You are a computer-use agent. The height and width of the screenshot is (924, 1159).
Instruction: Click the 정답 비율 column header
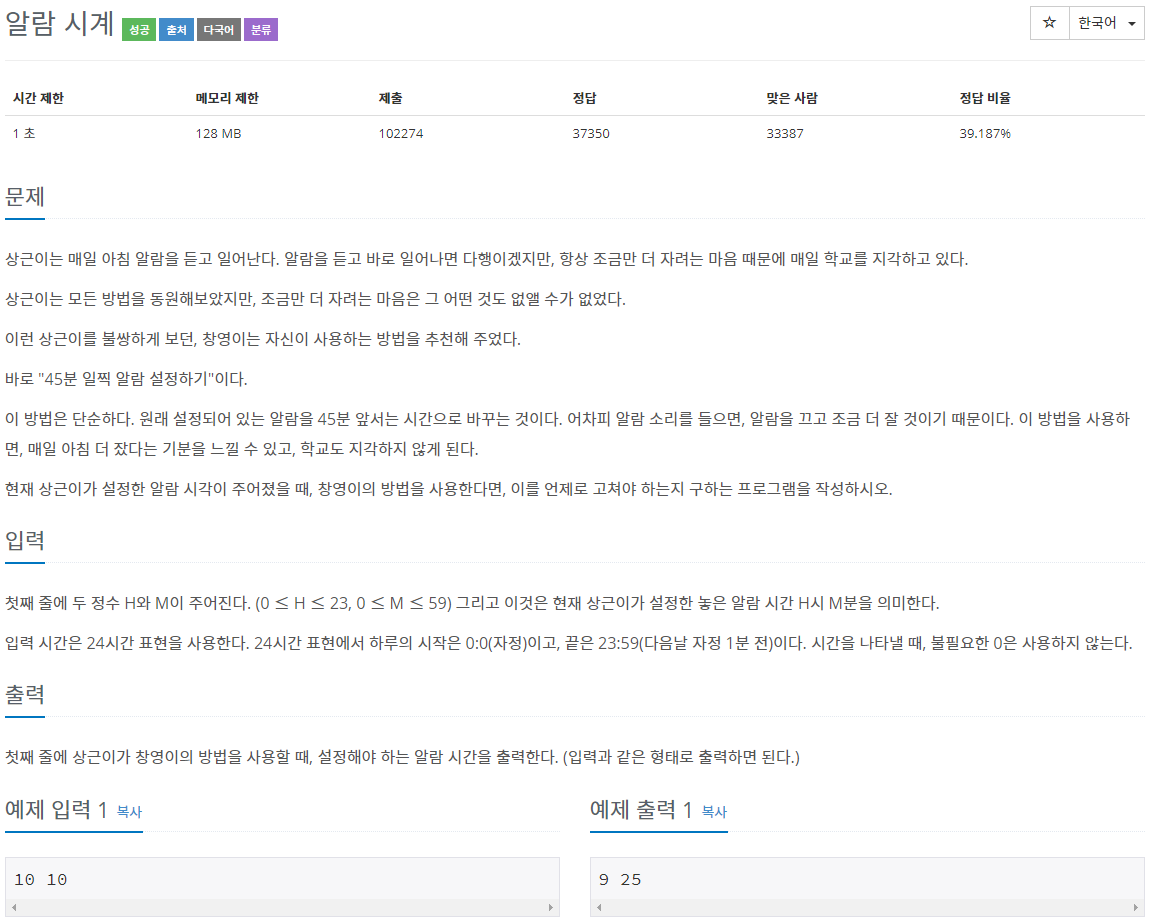985,98
